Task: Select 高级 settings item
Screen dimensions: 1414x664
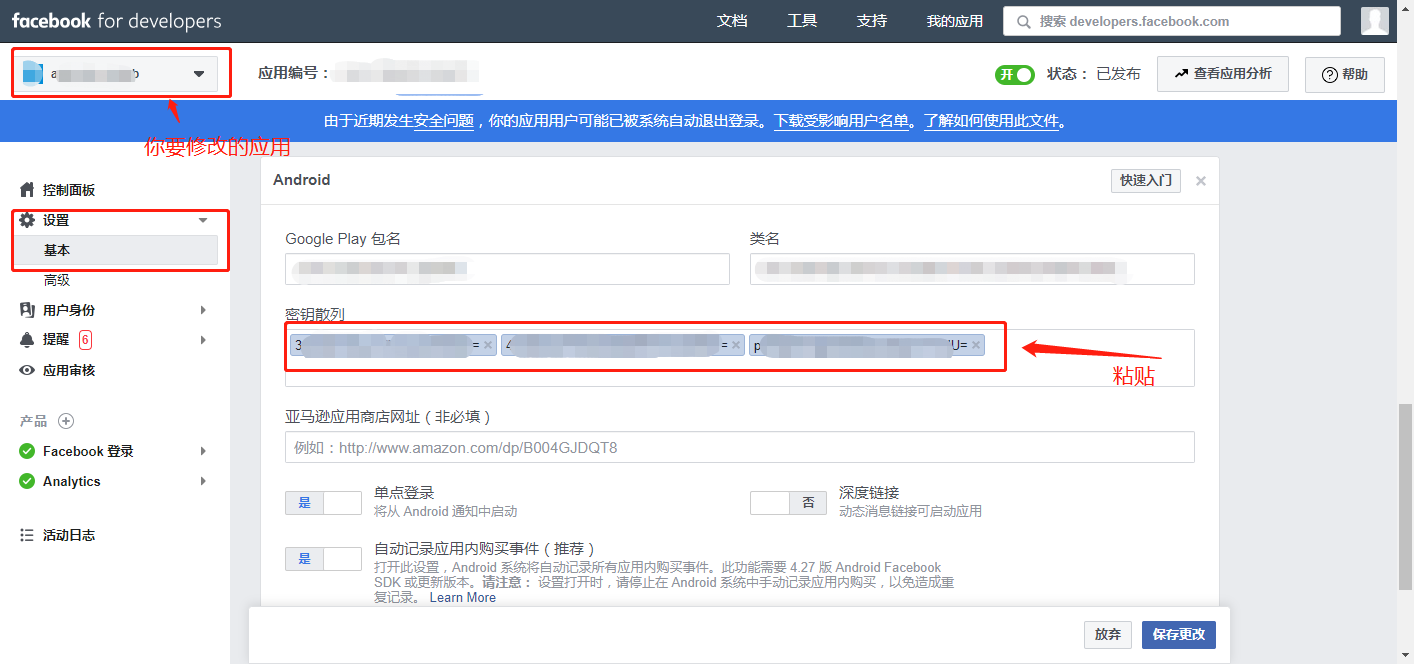Action: point(57,280)
